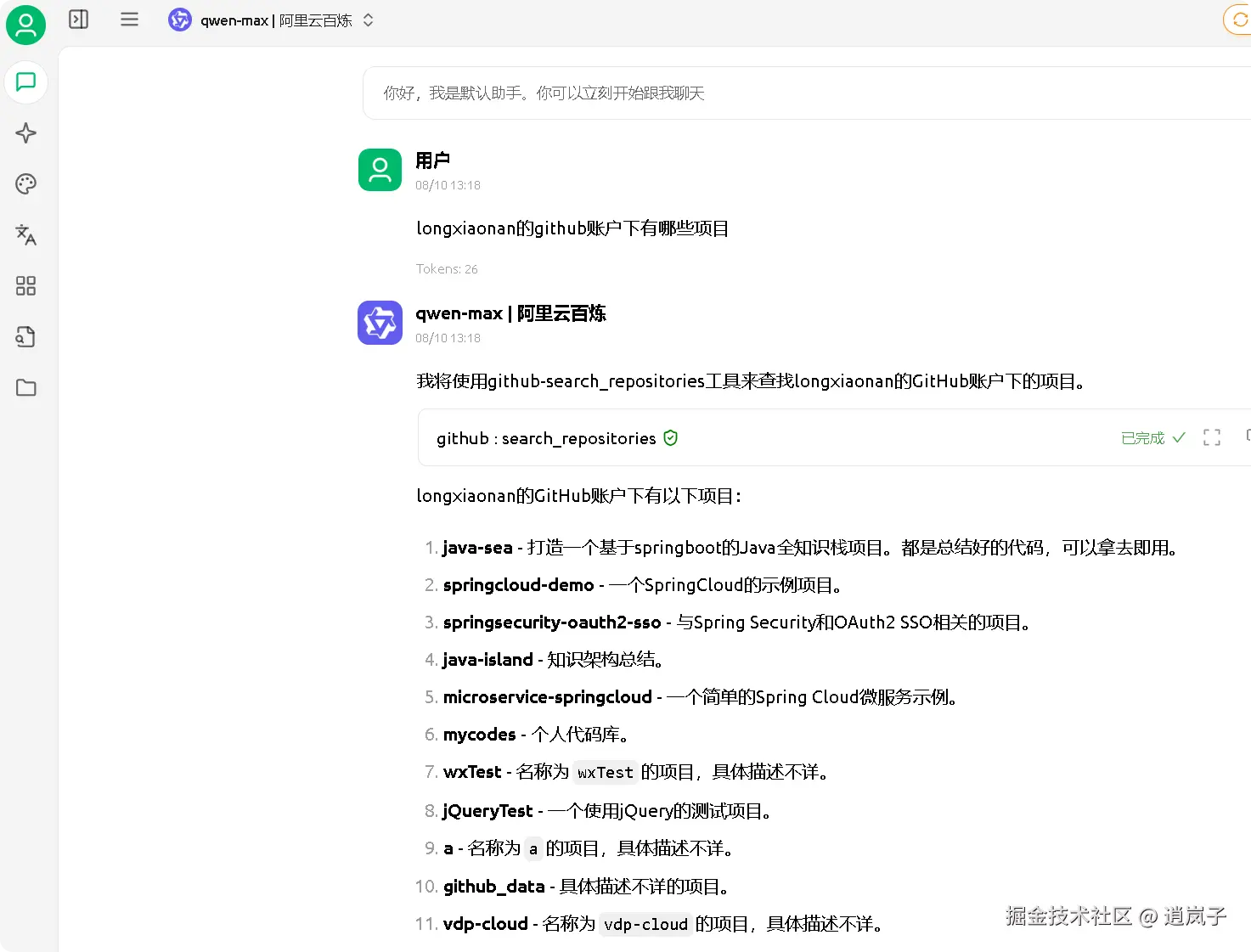Viewport: 1251px width, 952px height.
Task: Expand the qwen-max model selector chevrons
Action: tap(369, 20)
